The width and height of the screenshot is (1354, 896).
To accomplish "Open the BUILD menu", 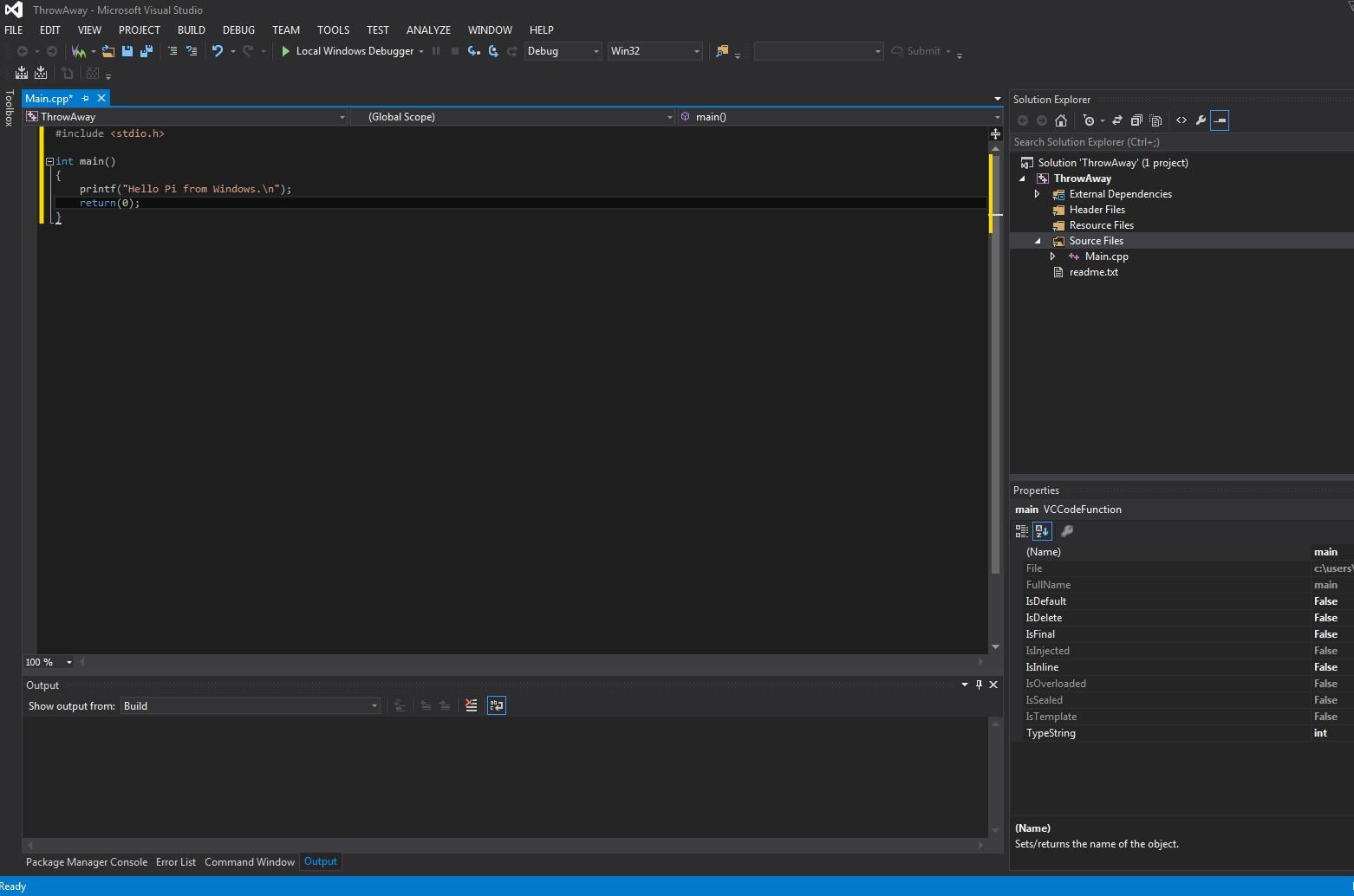I will [192, 29].
